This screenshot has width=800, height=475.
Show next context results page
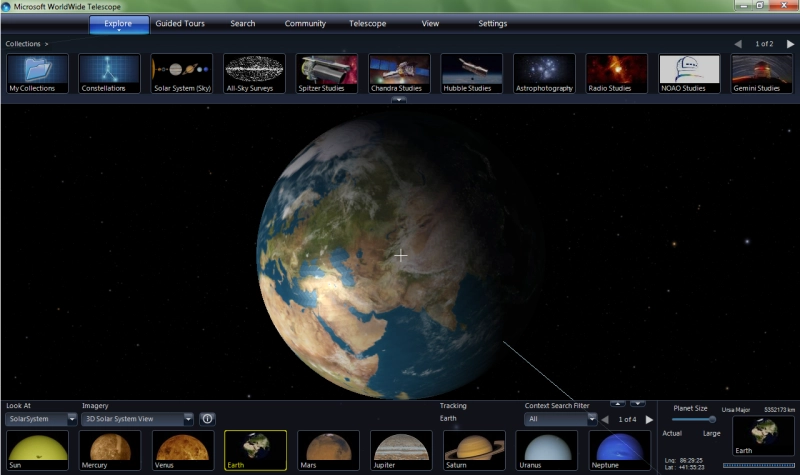649,419
